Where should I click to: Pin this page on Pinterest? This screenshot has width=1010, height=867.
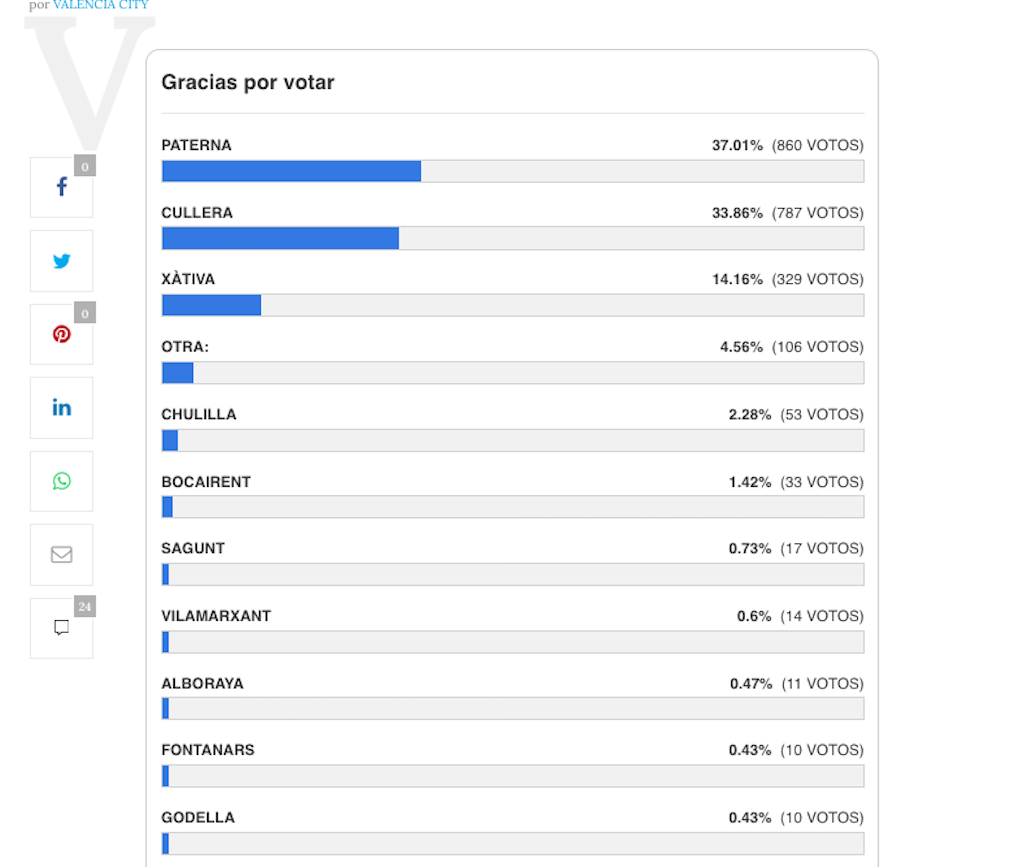(61, 334)
